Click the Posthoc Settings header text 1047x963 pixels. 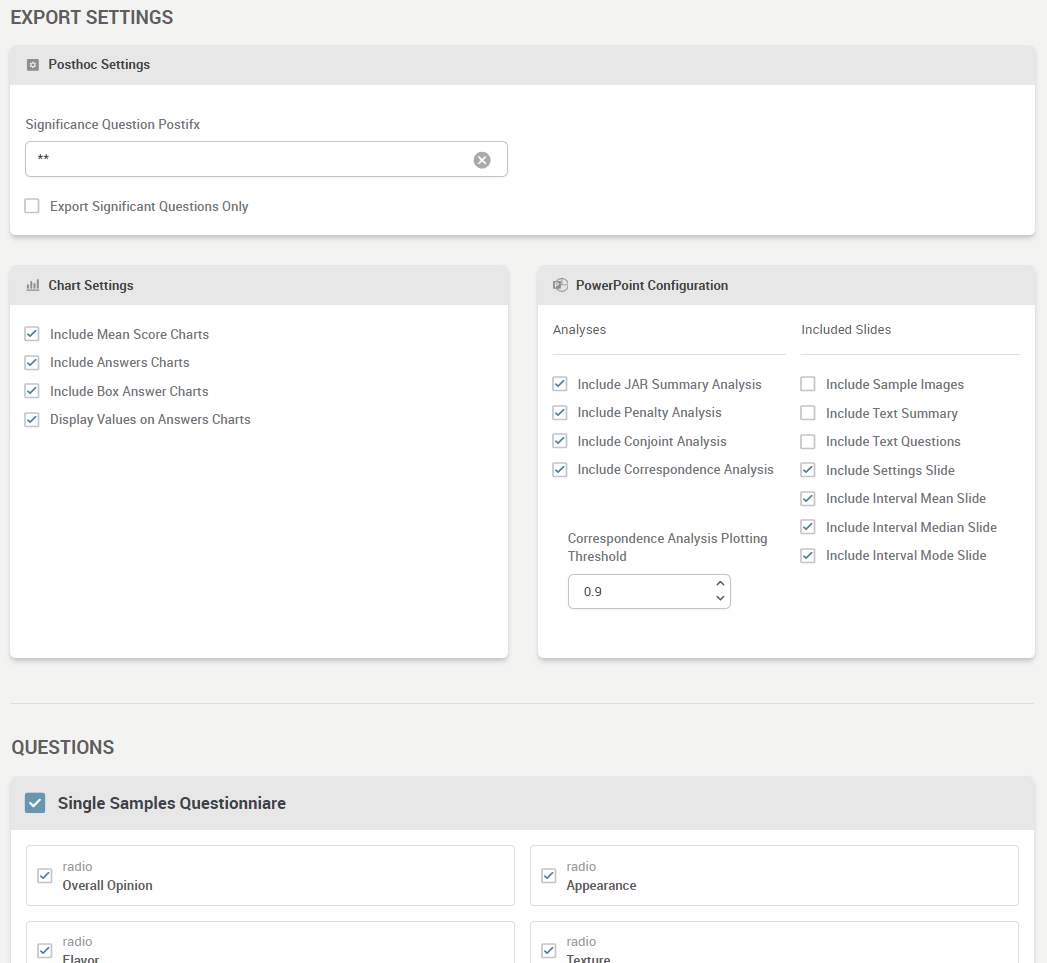point(99,65)
